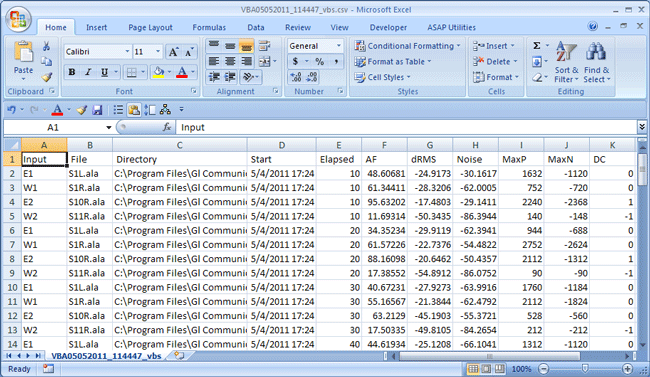Apply Percent Style format

(x=319, y=61)
